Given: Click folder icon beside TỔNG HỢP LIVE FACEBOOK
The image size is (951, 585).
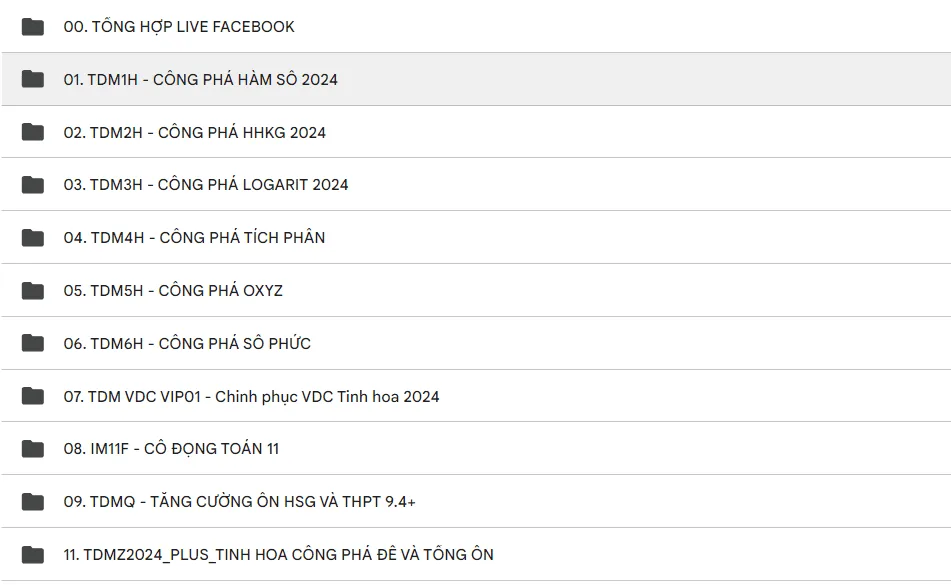Looking at the screenshot, I should point(33,27).
